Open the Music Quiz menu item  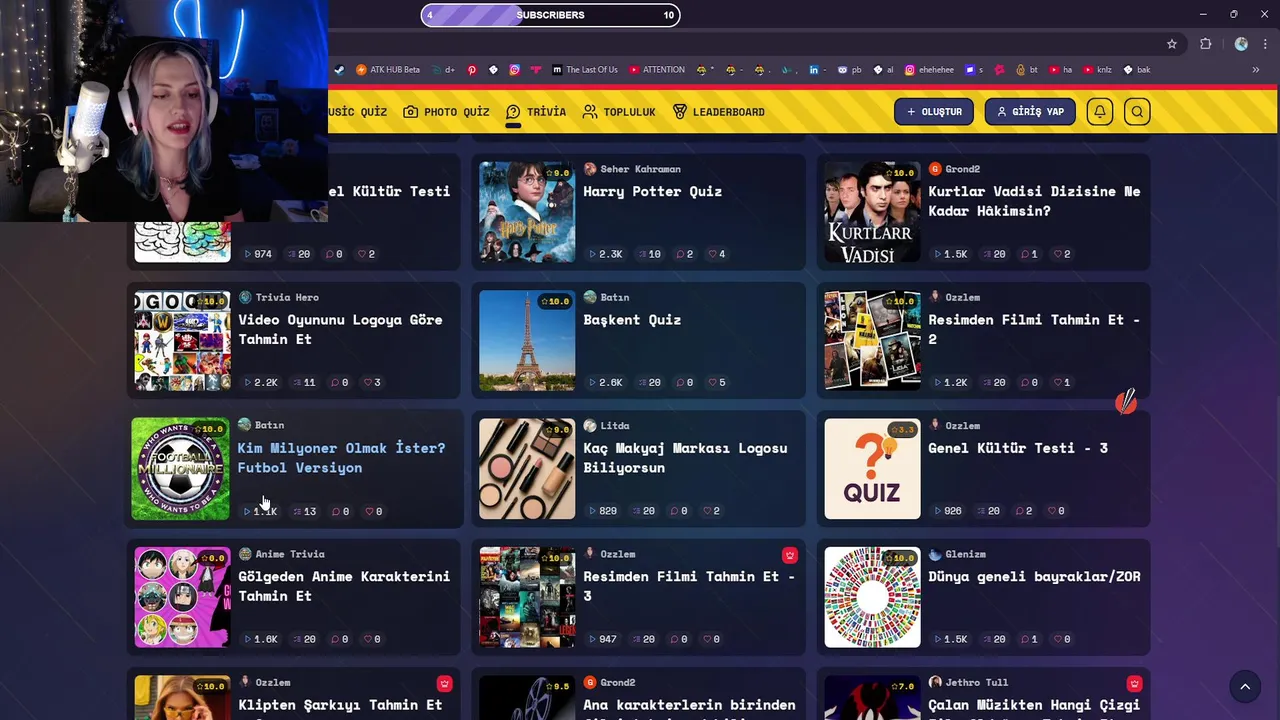(358, 112)
